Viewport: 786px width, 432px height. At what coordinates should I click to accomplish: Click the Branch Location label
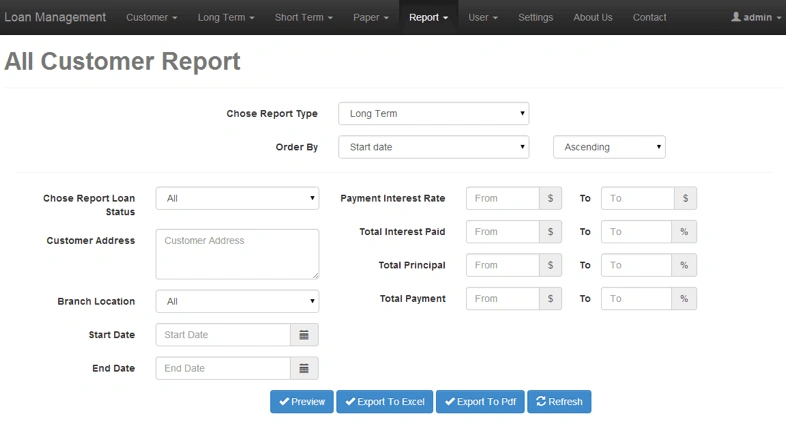96,302
